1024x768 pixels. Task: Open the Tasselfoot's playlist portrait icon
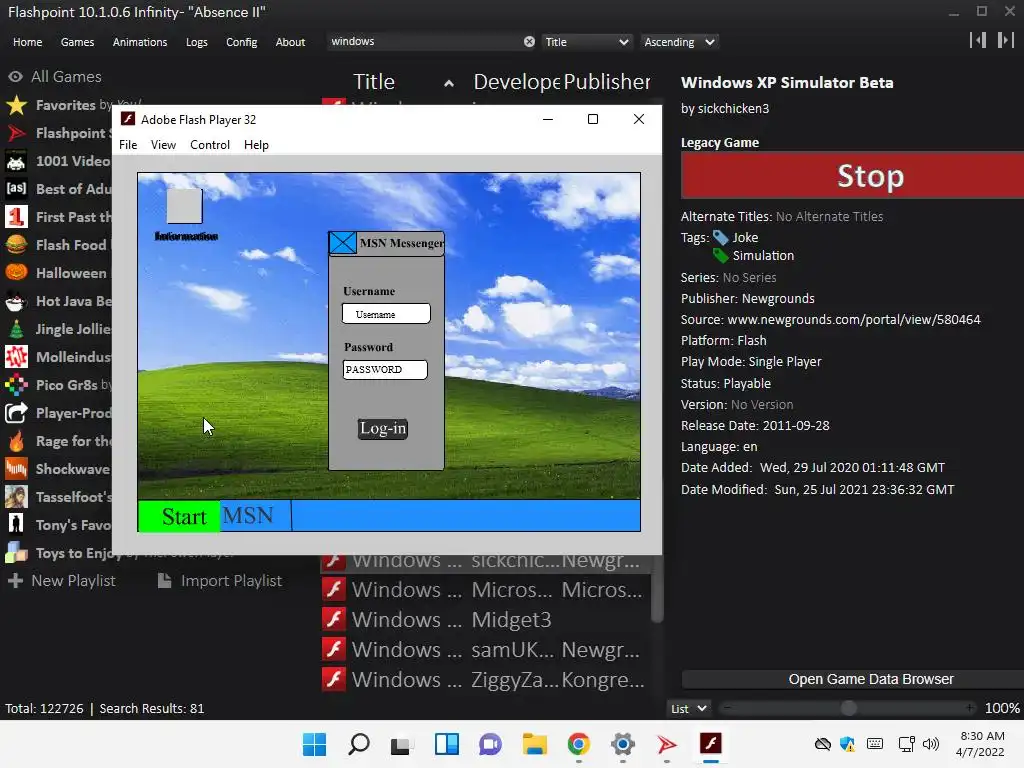[16, 497]
